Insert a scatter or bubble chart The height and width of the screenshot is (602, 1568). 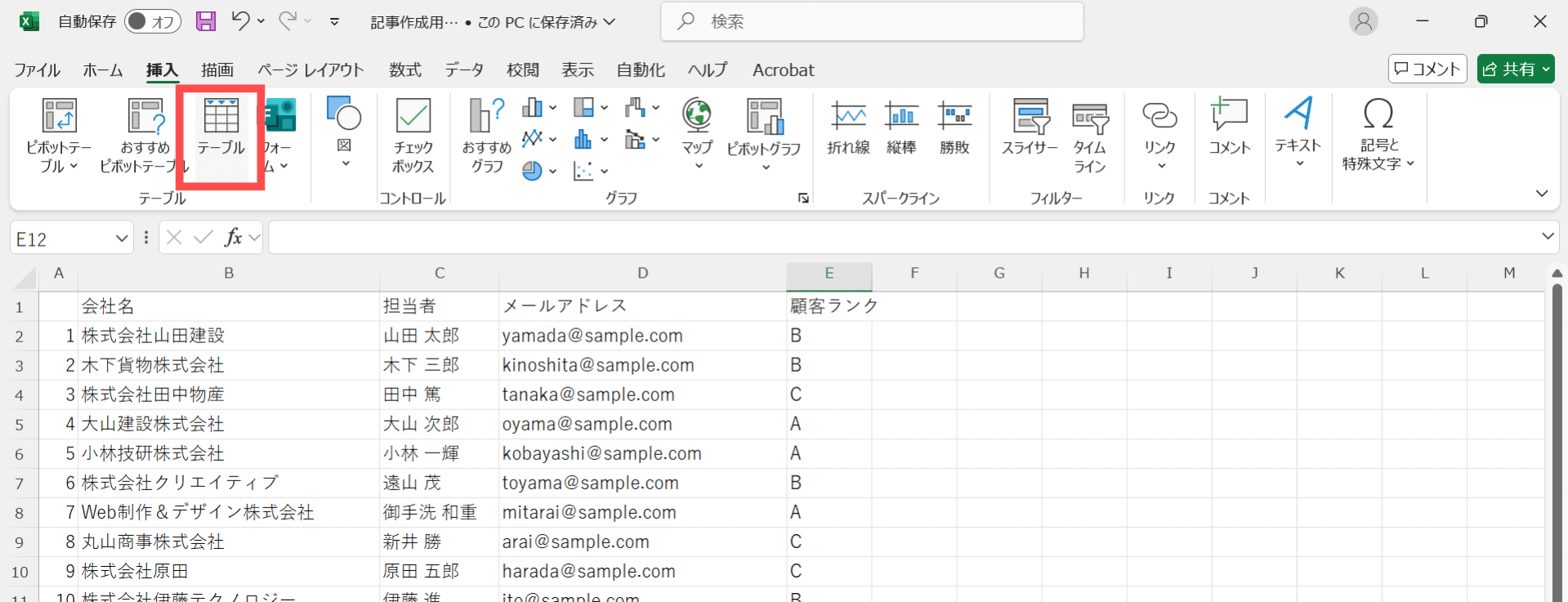pyautogui.click(x=591, y=171)
